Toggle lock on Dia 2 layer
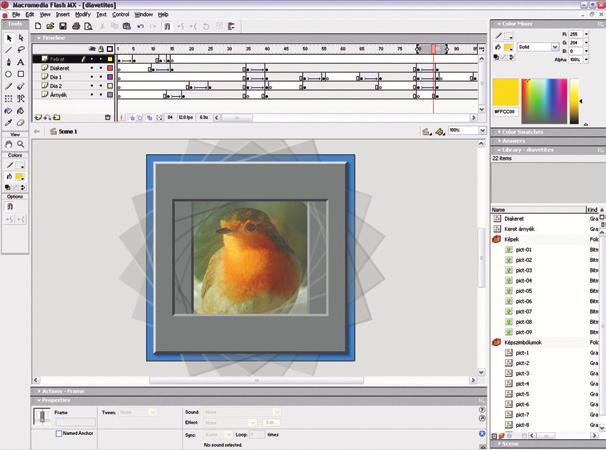 point(101,86)
